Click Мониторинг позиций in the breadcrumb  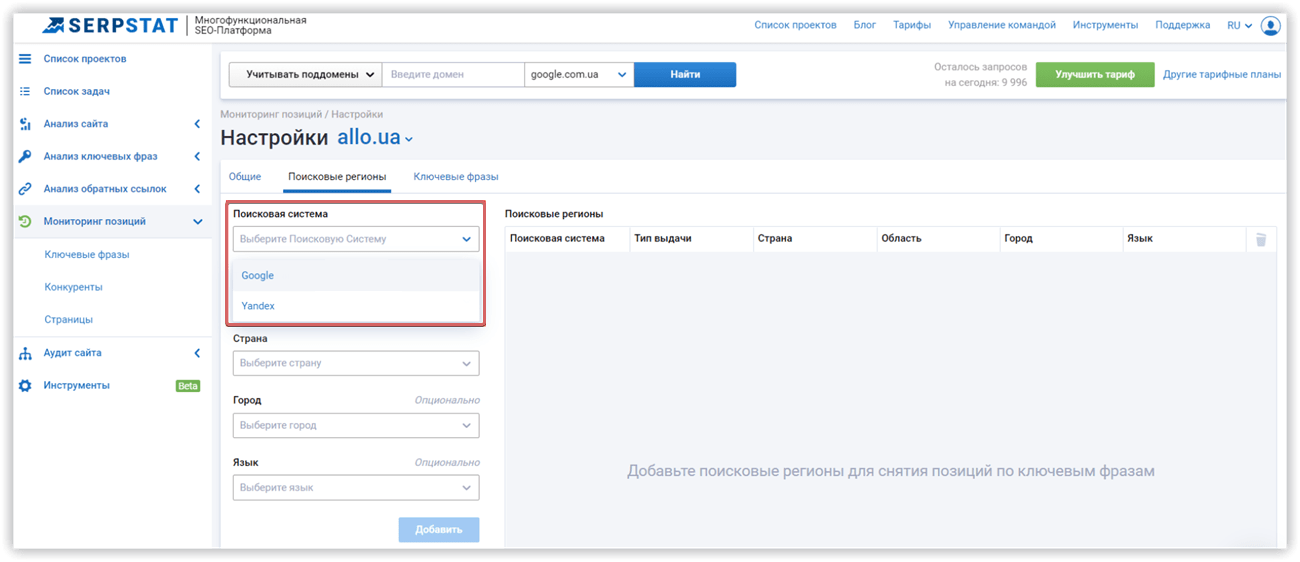[271, 114]
